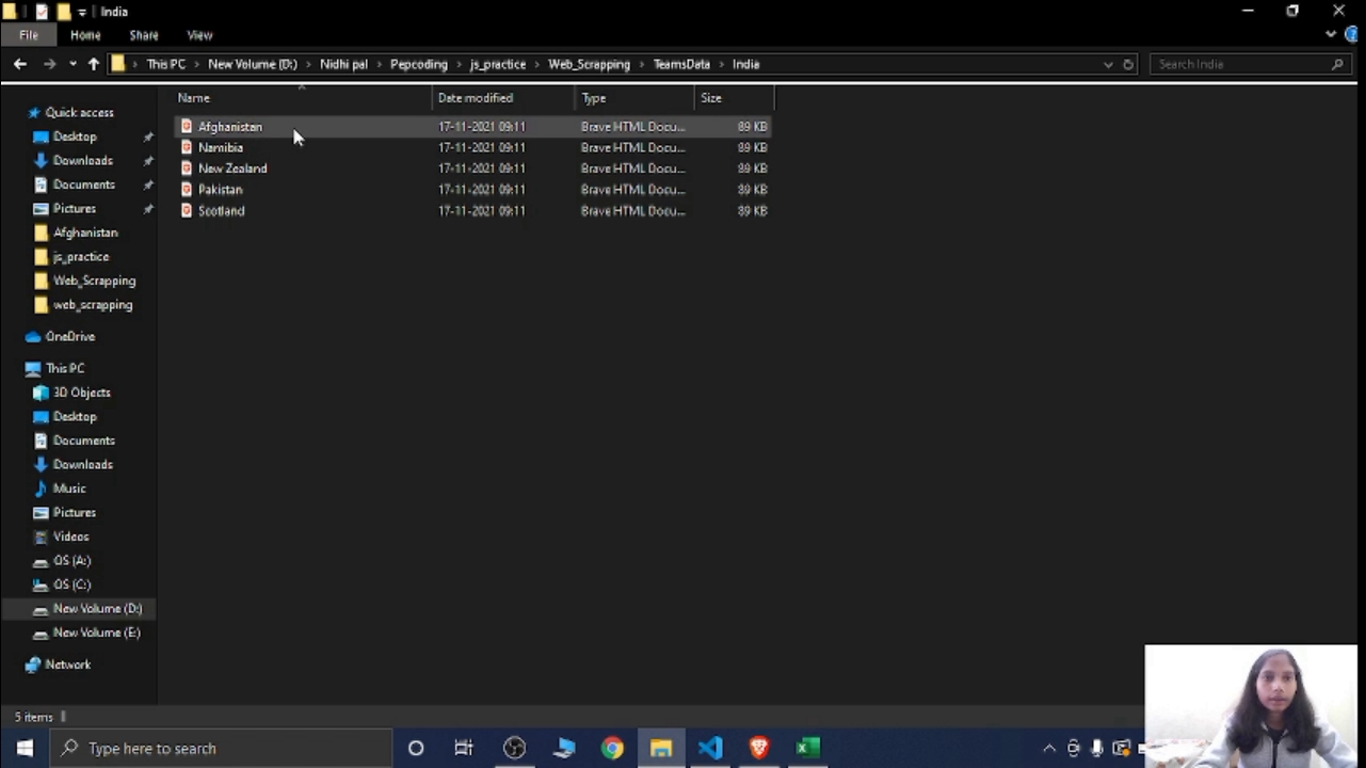Sort files by Date modified column
The image size is (1366, 768).
point(476,98)
